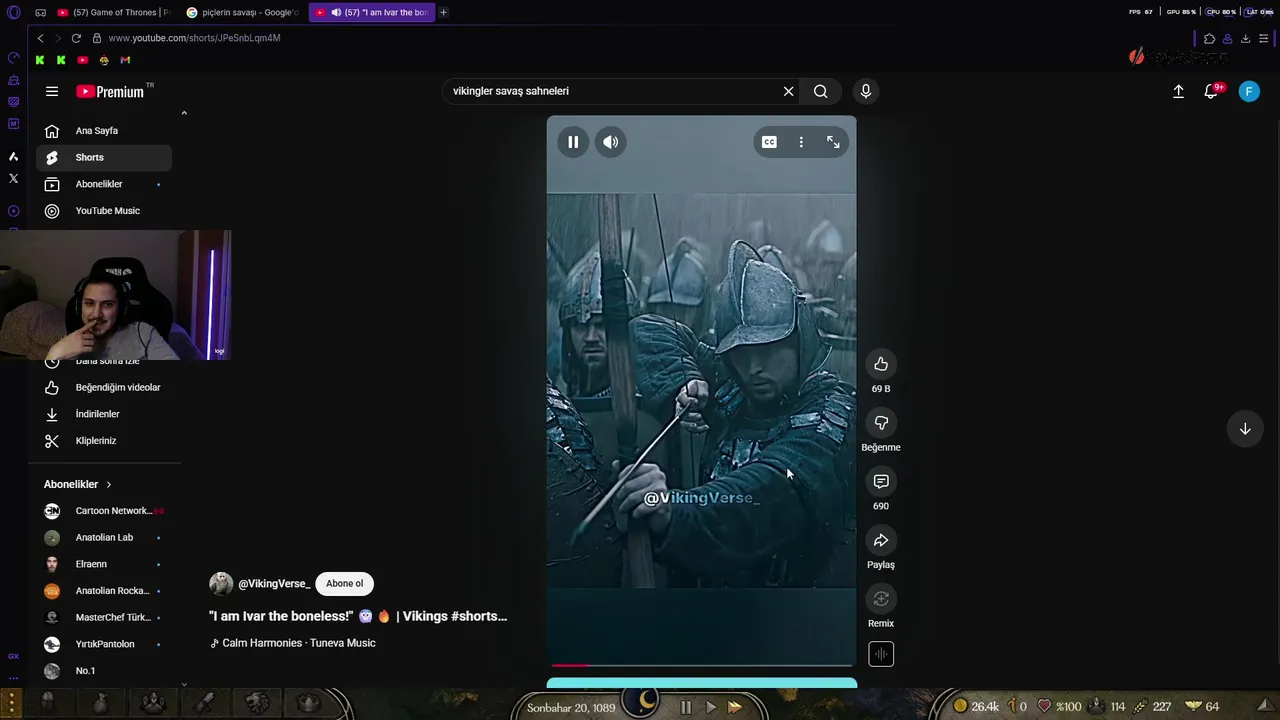
Task: Open the Remix option
Action: tap(881, 599)
